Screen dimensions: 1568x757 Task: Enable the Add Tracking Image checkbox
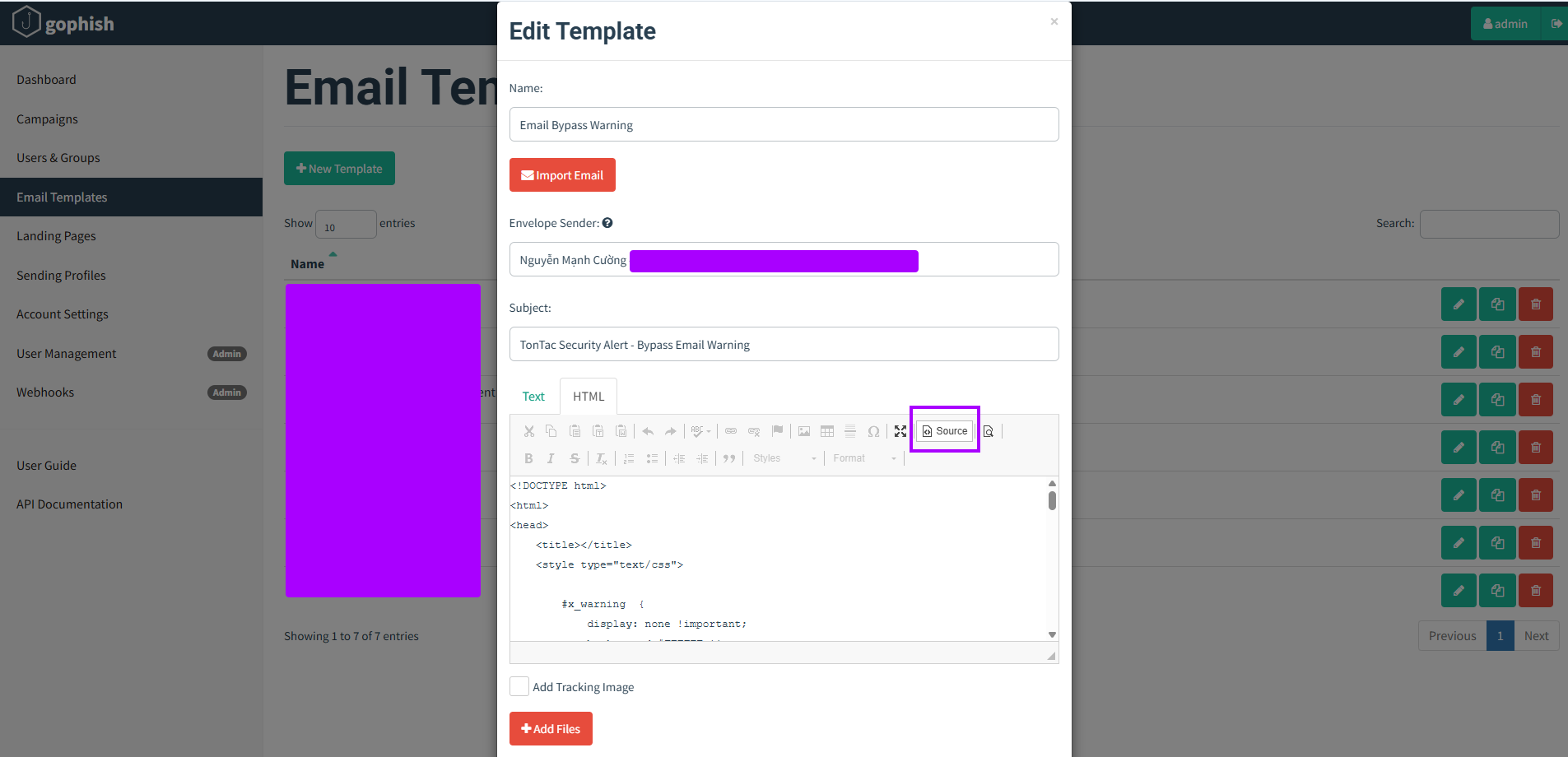pyautogui.click(x=519, y=686)
